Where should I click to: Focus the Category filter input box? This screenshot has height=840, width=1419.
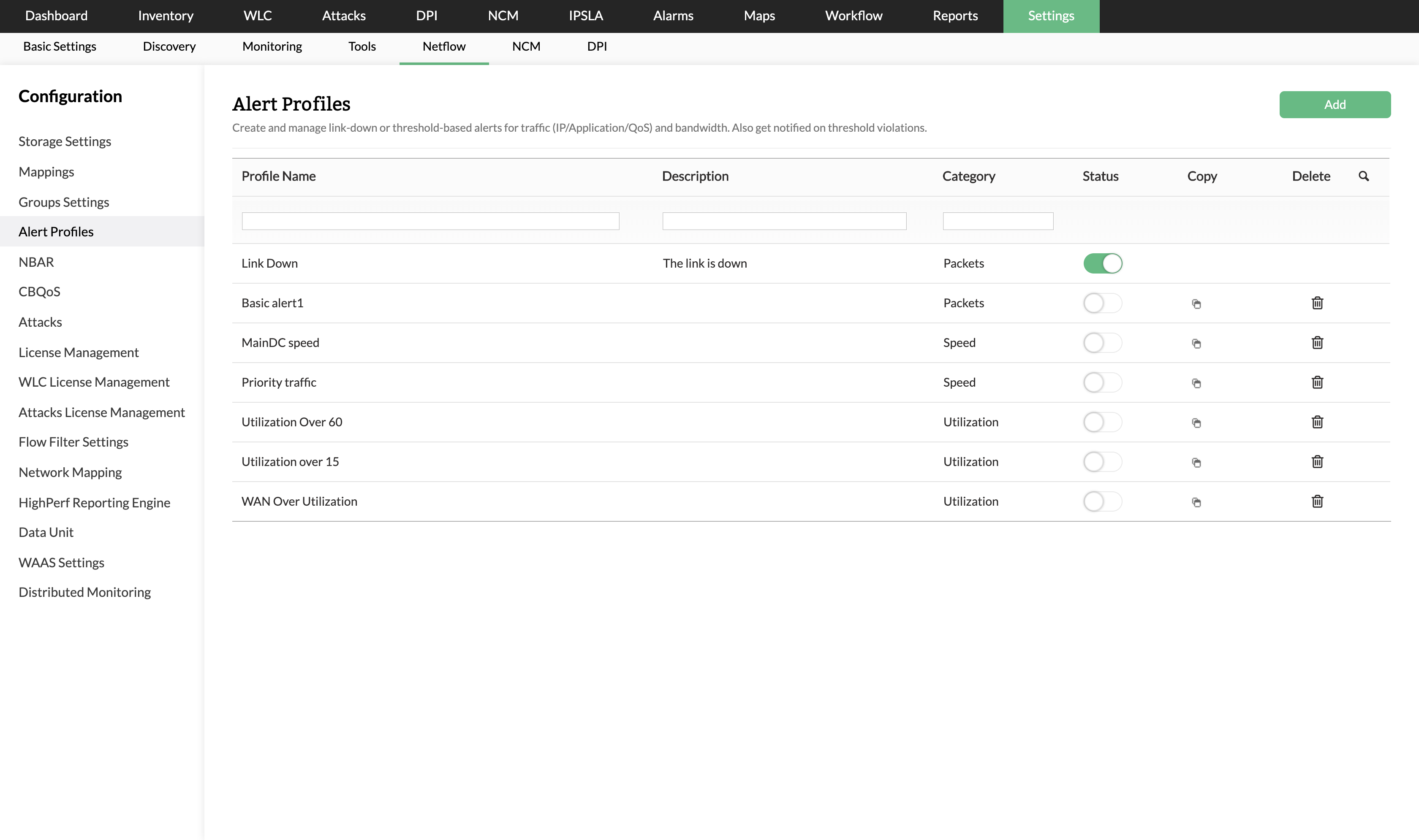click(x=998, y=221)
